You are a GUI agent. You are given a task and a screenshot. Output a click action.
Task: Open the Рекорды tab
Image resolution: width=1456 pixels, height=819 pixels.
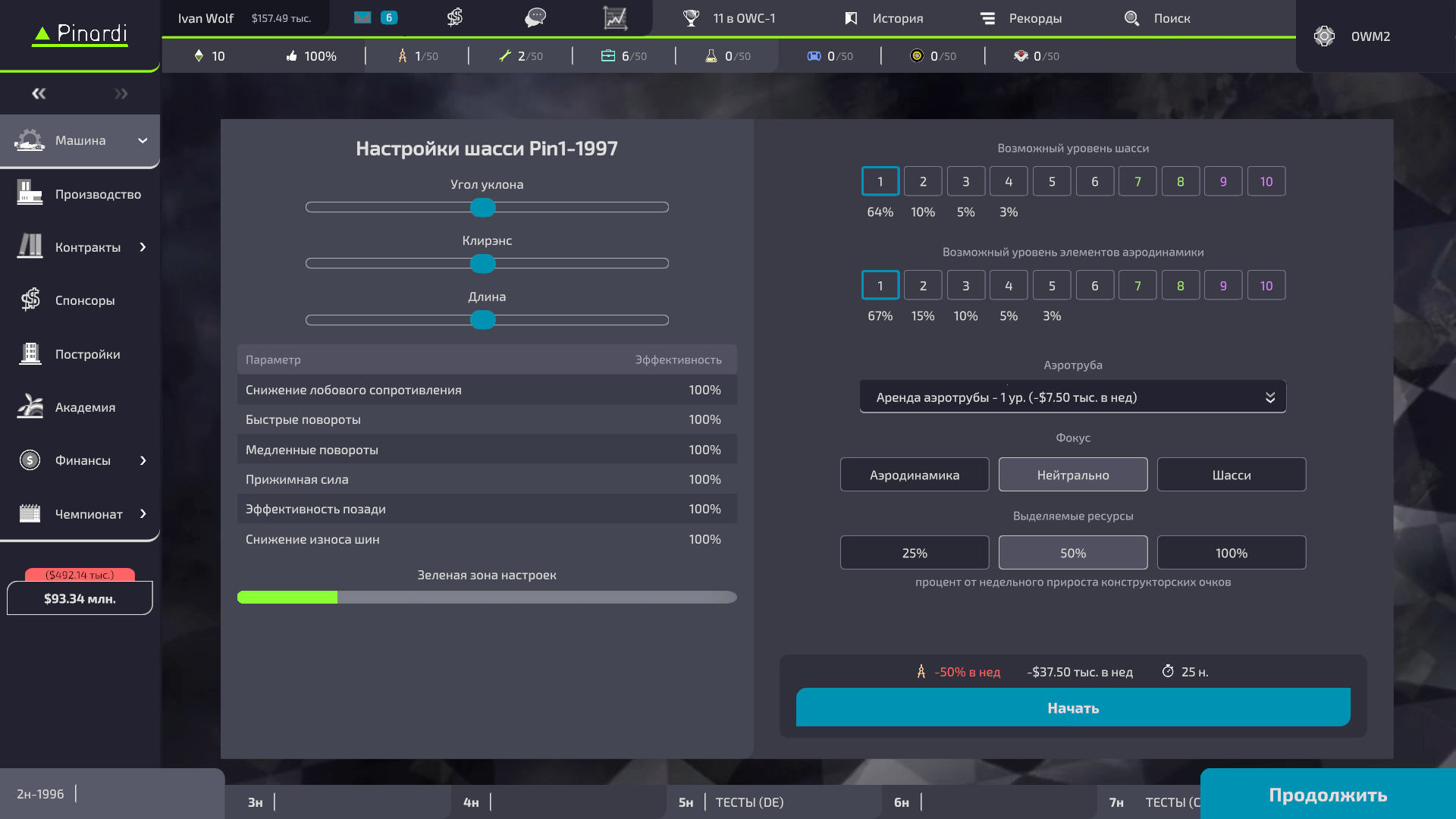1021,18
